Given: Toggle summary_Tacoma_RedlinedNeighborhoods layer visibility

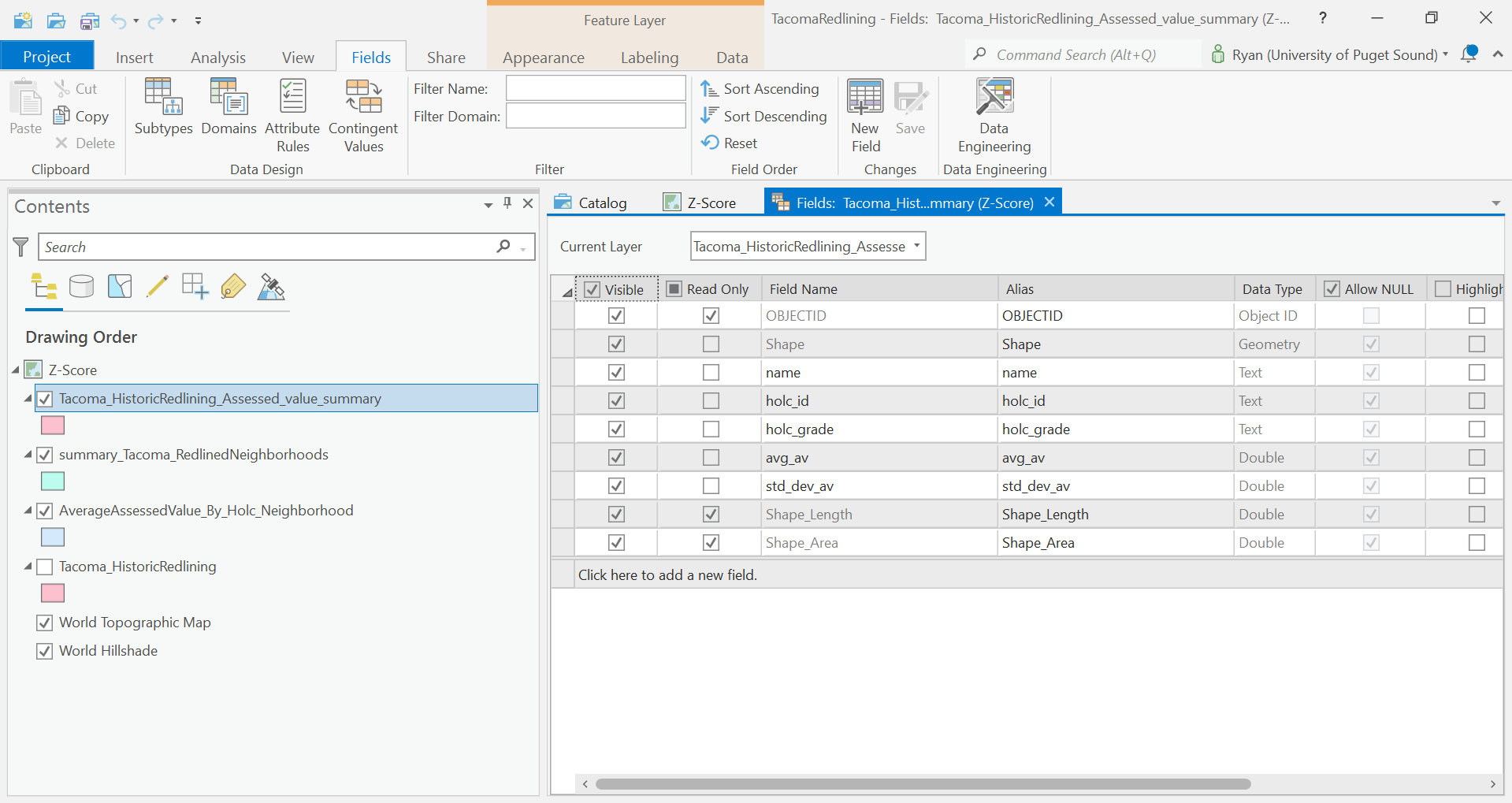Looking at the screenshot, I should [x=45, y=455].
